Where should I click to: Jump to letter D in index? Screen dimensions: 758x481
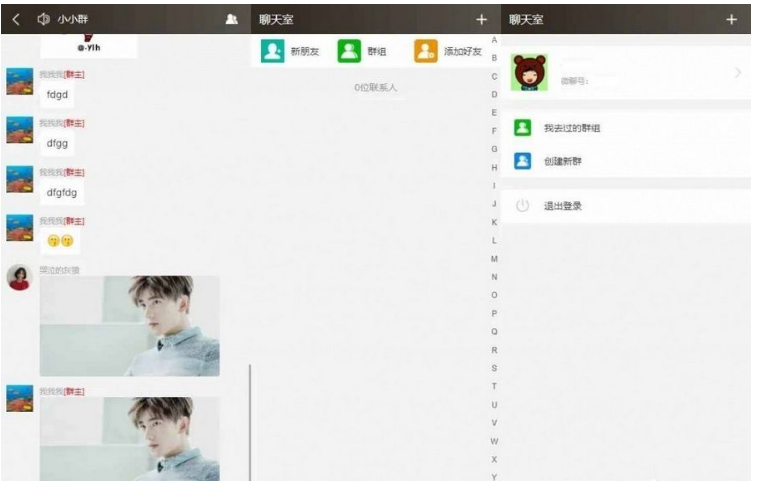point(494,94)
